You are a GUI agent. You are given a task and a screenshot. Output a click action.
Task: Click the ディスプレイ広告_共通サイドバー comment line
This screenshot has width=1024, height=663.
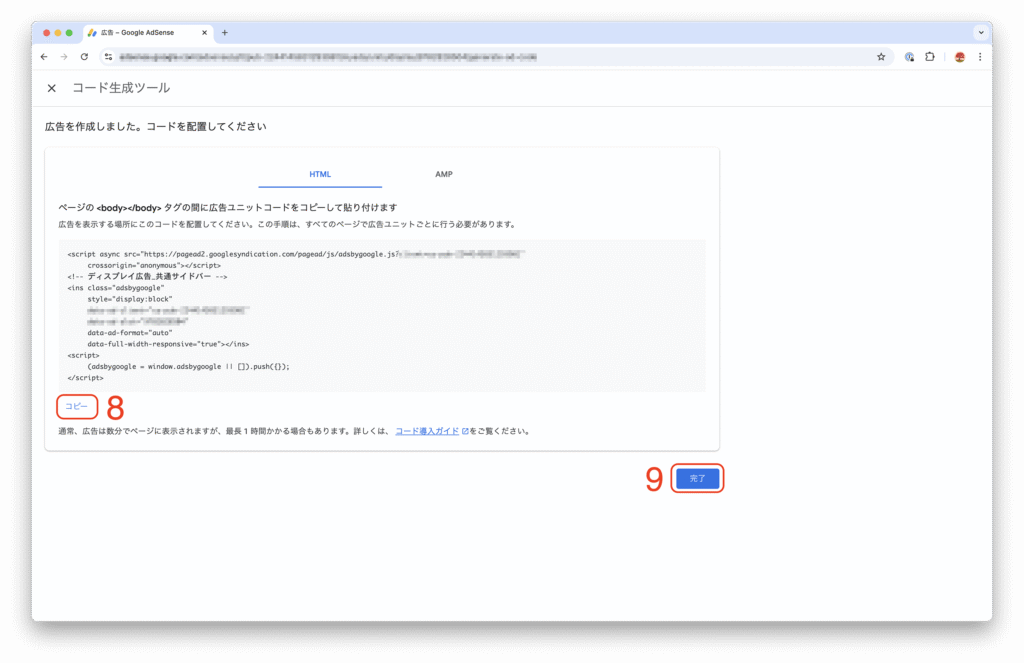coord(148,276)
